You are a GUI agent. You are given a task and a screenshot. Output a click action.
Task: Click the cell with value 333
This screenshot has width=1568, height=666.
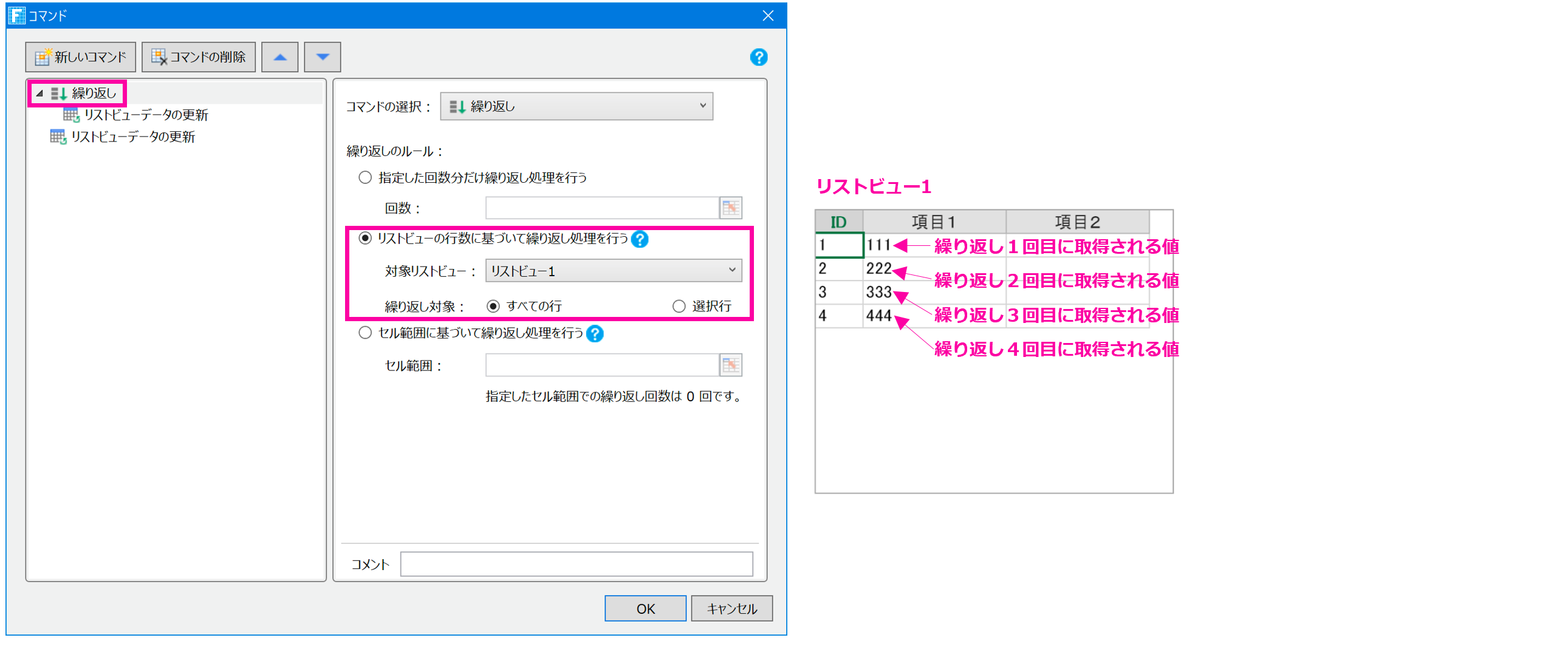[934, 292]
